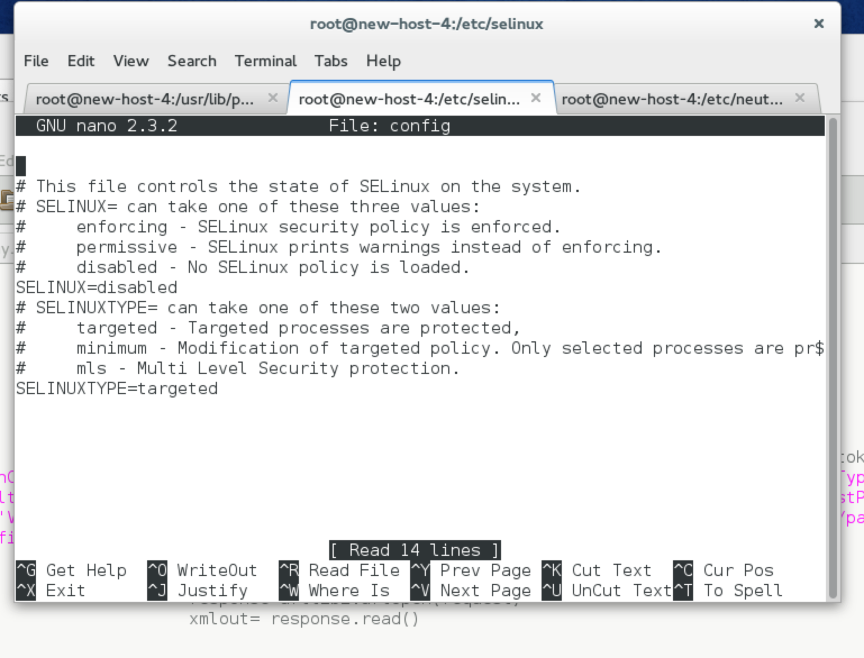Open the Tabs menu

pos(331,61)
